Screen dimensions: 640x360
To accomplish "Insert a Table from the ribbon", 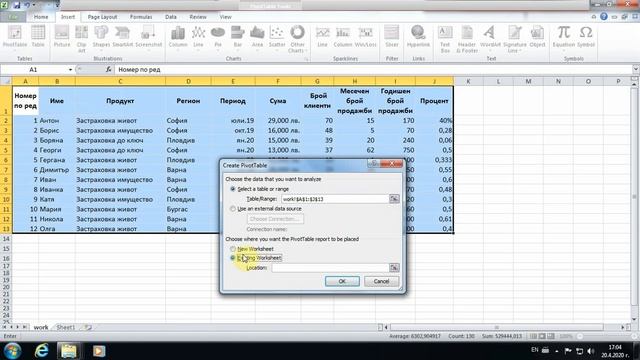I will pyautogui.click(x=38, y=37).
